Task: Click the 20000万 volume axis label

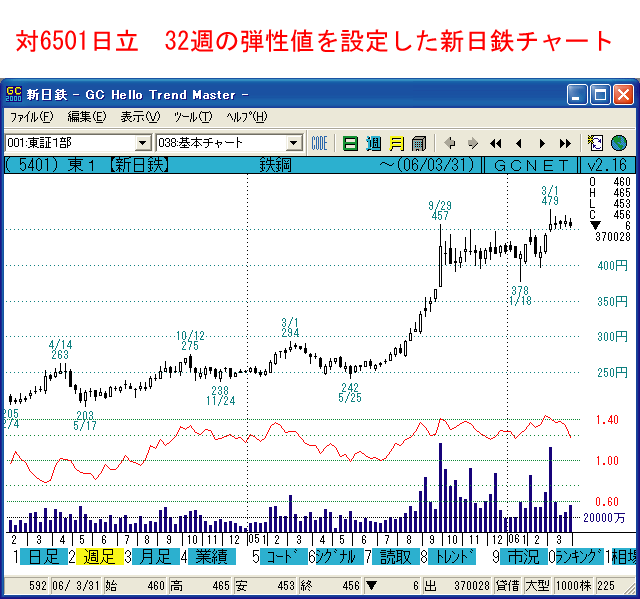Action: [x=604, y=518]
